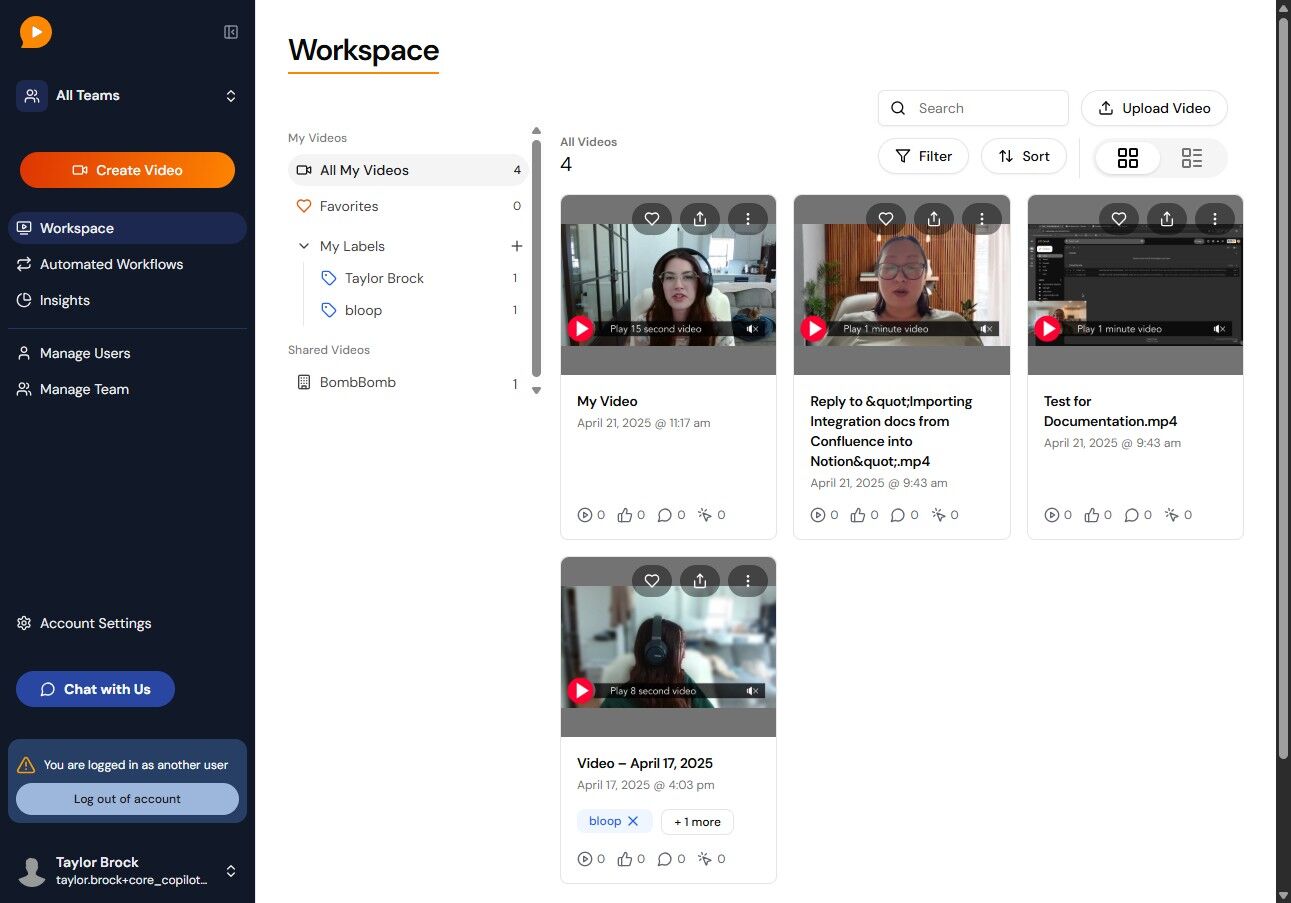This screenshot has height=903, width=1291.
Task: Share the Test for Documentation.mp4 video
Action: [x=1167, y=218]
